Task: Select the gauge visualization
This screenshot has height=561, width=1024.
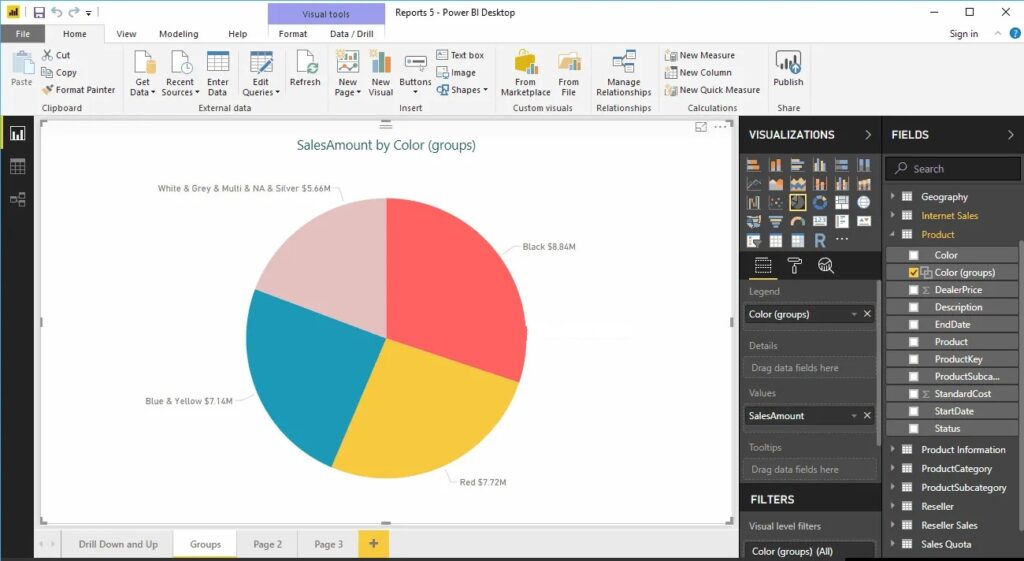Action: (x=797, y=221)
